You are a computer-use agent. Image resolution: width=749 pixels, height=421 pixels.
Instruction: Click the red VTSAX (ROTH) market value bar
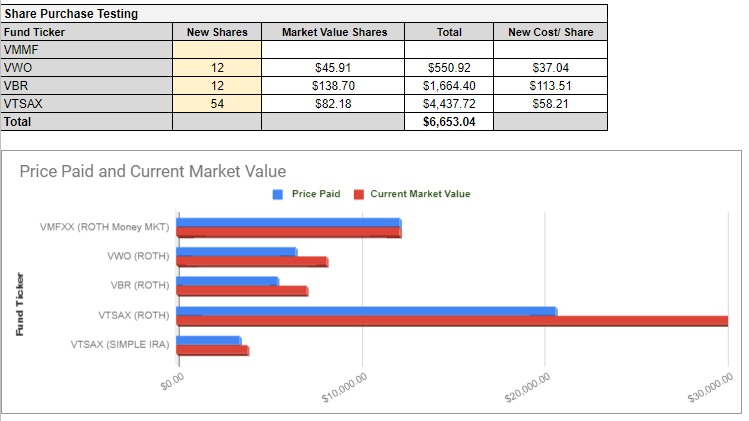pyautogui.click(x=450, y=321)
